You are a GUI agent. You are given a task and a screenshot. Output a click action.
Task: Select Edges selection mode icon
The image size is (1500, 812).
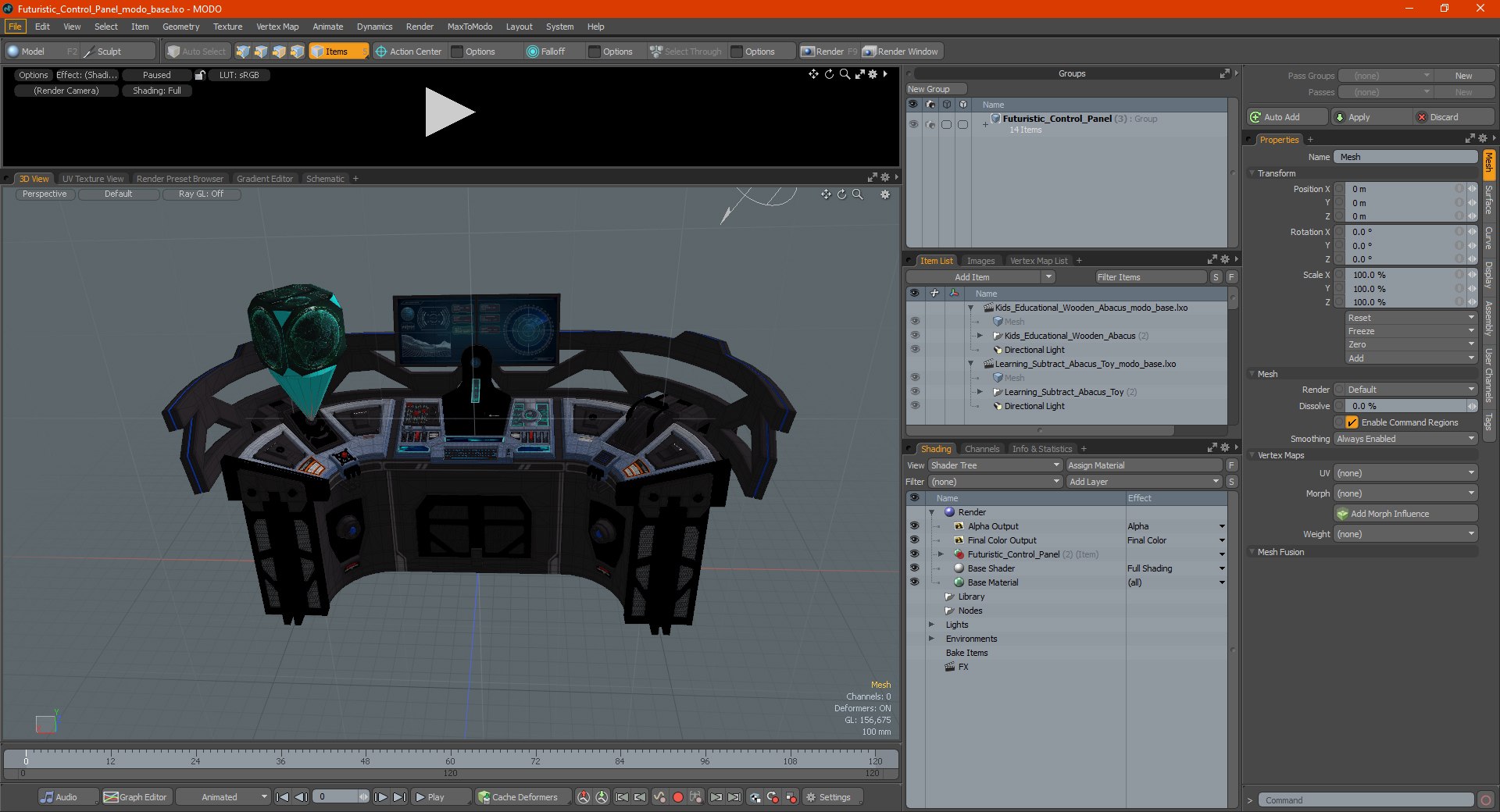(261, 52)
